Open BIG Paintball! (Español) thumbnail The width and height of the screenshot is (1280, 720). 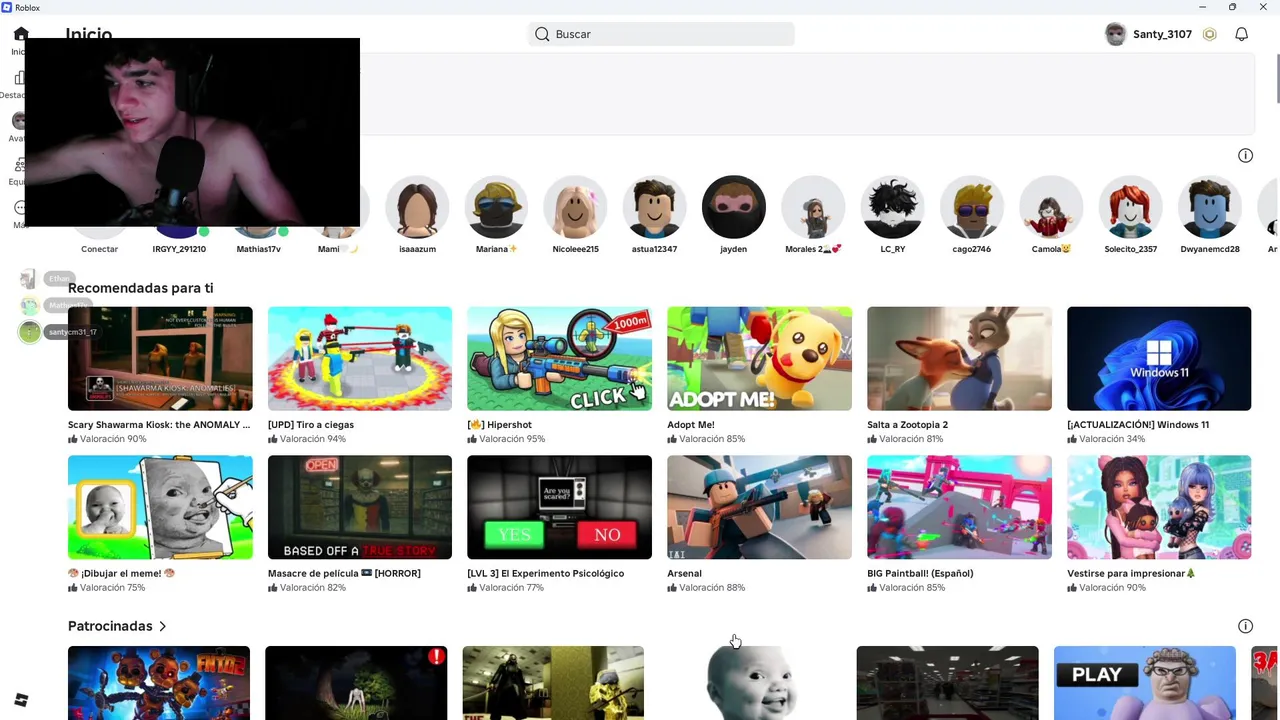[959, 507]
